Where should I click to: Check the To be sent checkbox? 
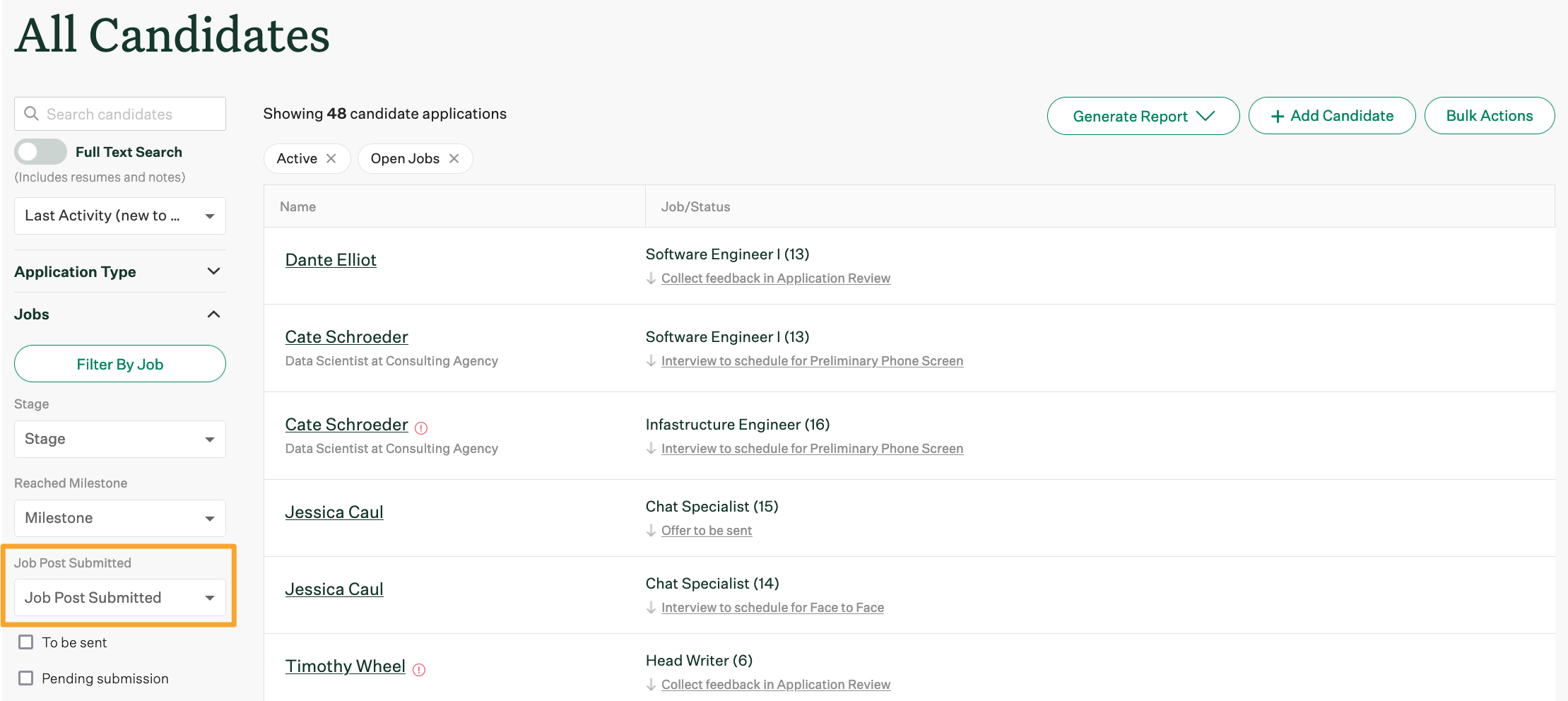pos(26,642)
